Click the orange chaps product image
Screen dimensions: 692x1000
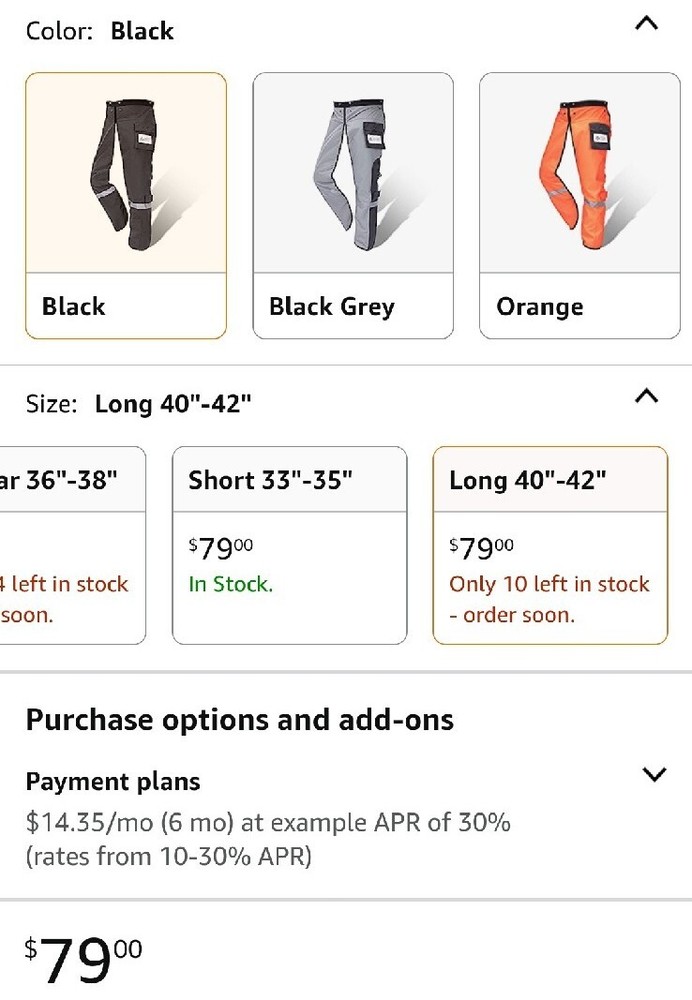tap(580, 173)
